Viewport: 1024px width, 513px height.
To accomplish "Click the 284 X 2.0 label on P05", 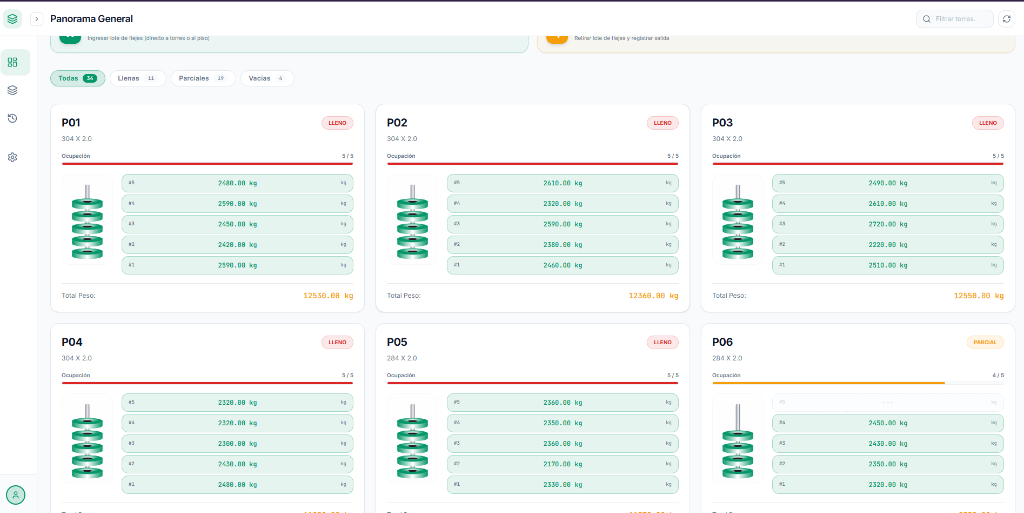I will [x=402, y=358].
